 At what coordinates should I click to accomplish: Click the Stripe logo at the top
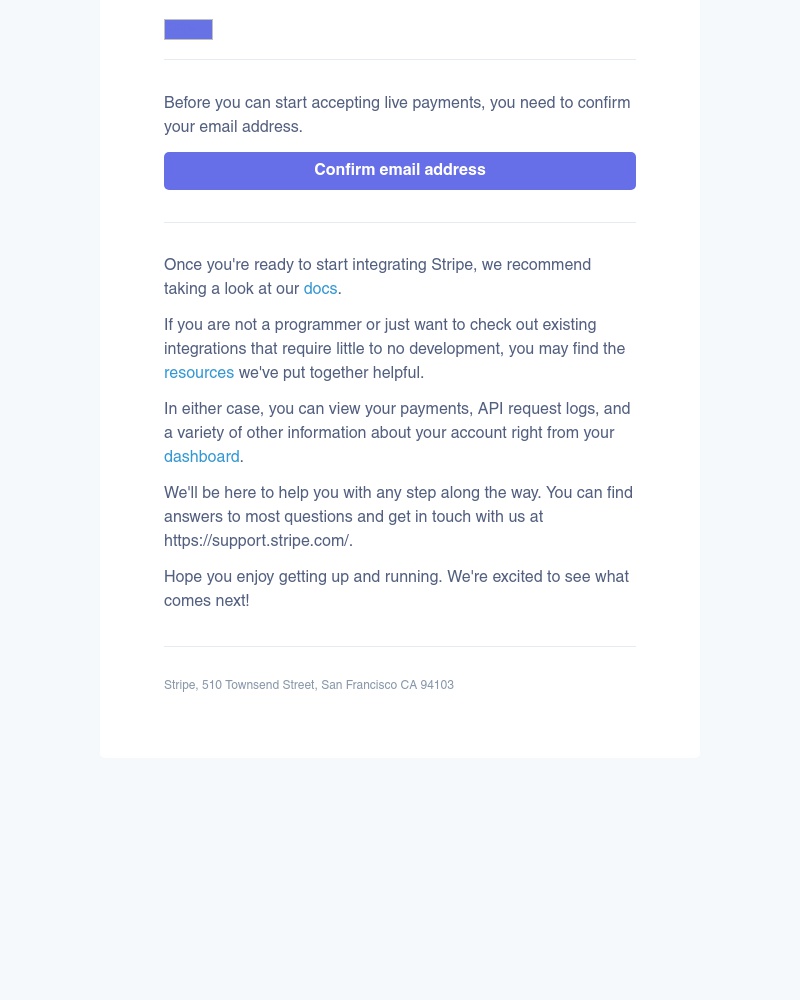pyautogui.click(x=188, y=29)
